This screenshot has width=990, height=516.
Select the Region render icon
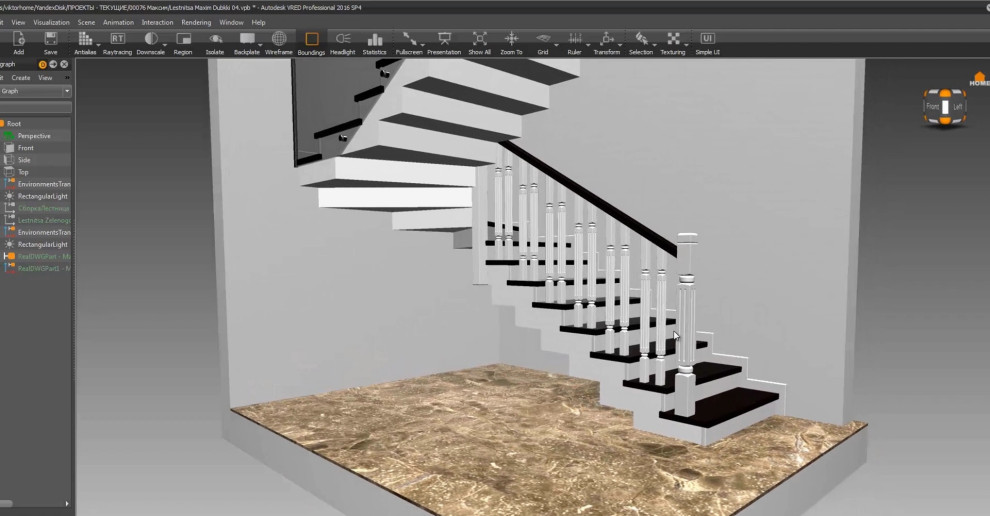tap(183, 40)
